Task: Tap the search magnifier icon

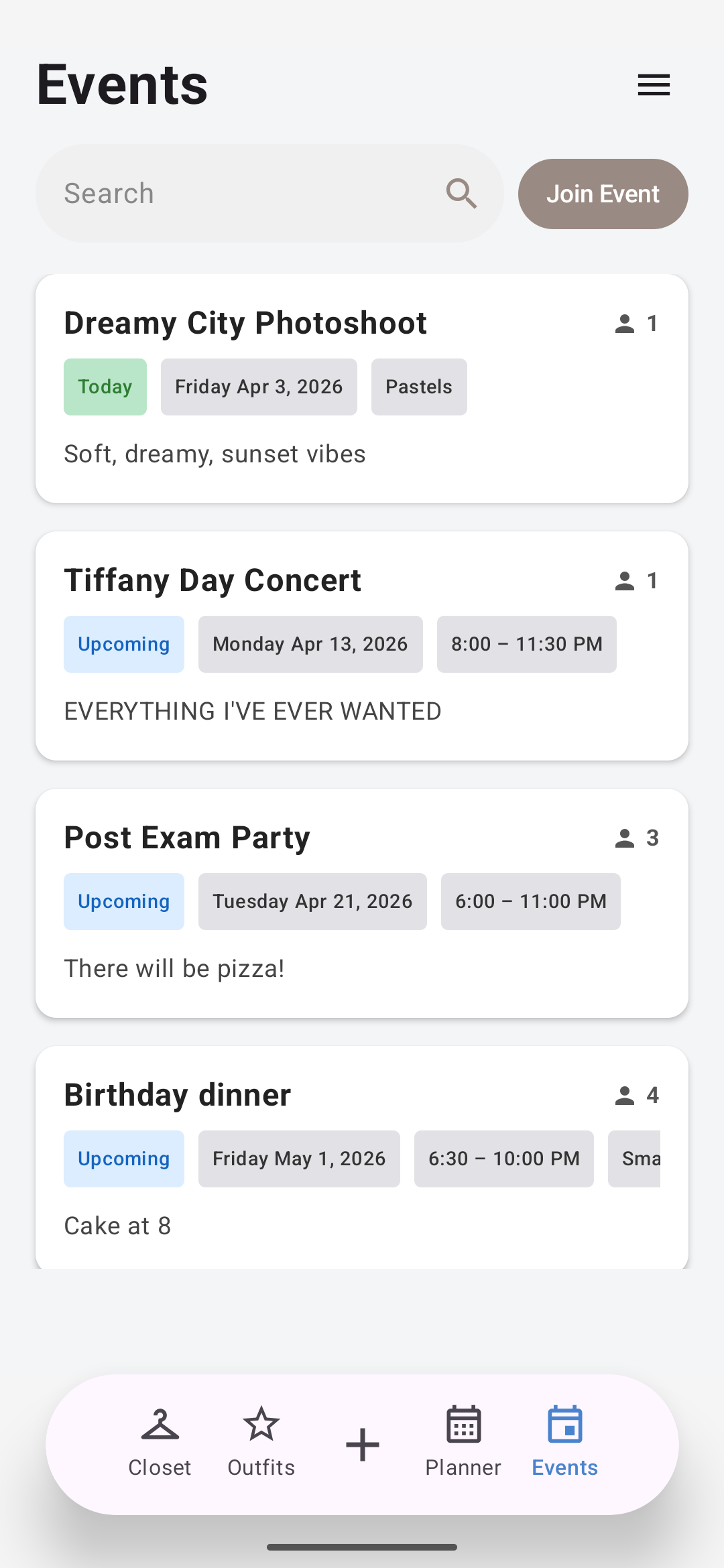Action: pos(462,194)
